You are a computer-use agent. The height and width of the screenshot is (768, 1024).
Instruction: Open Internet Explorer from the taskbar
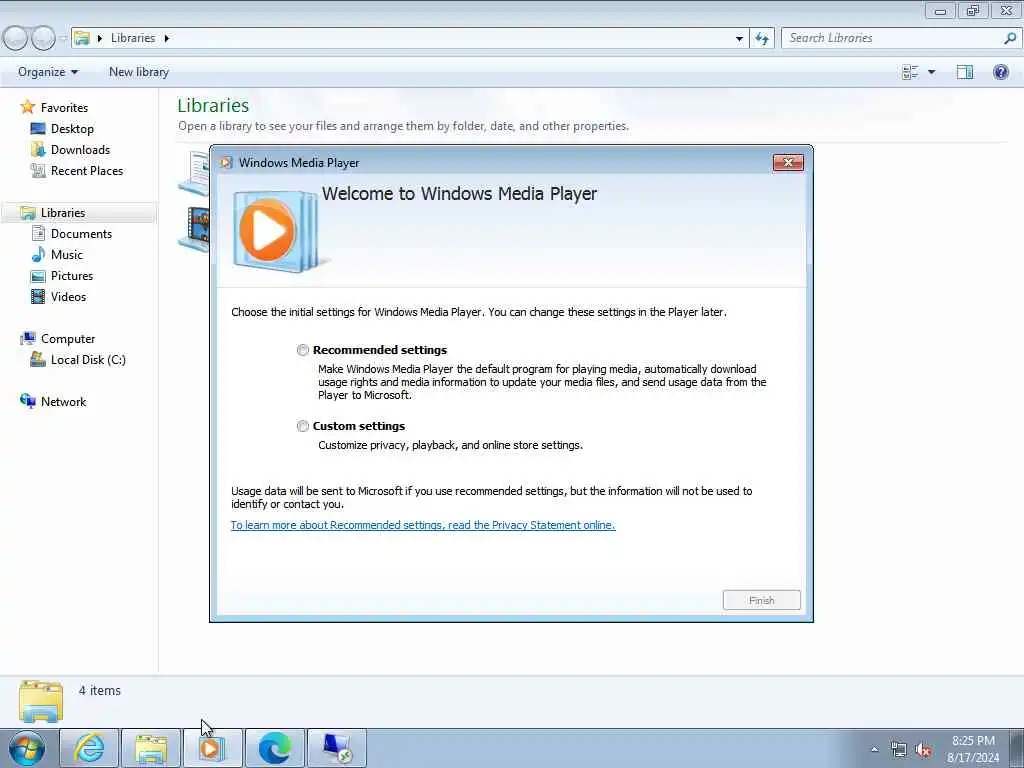point(89,748)
